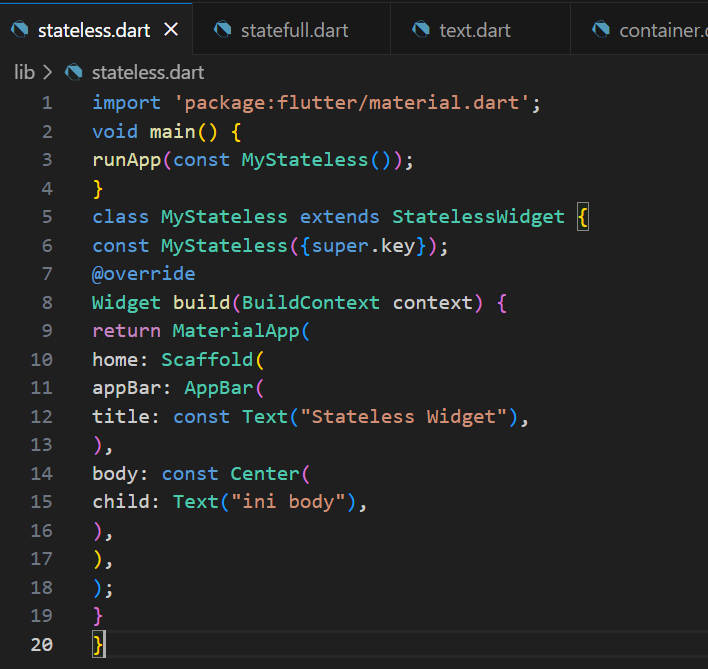Click the Dart icon on the container tab
Screen dimensions: 708x669
point(601,30)
